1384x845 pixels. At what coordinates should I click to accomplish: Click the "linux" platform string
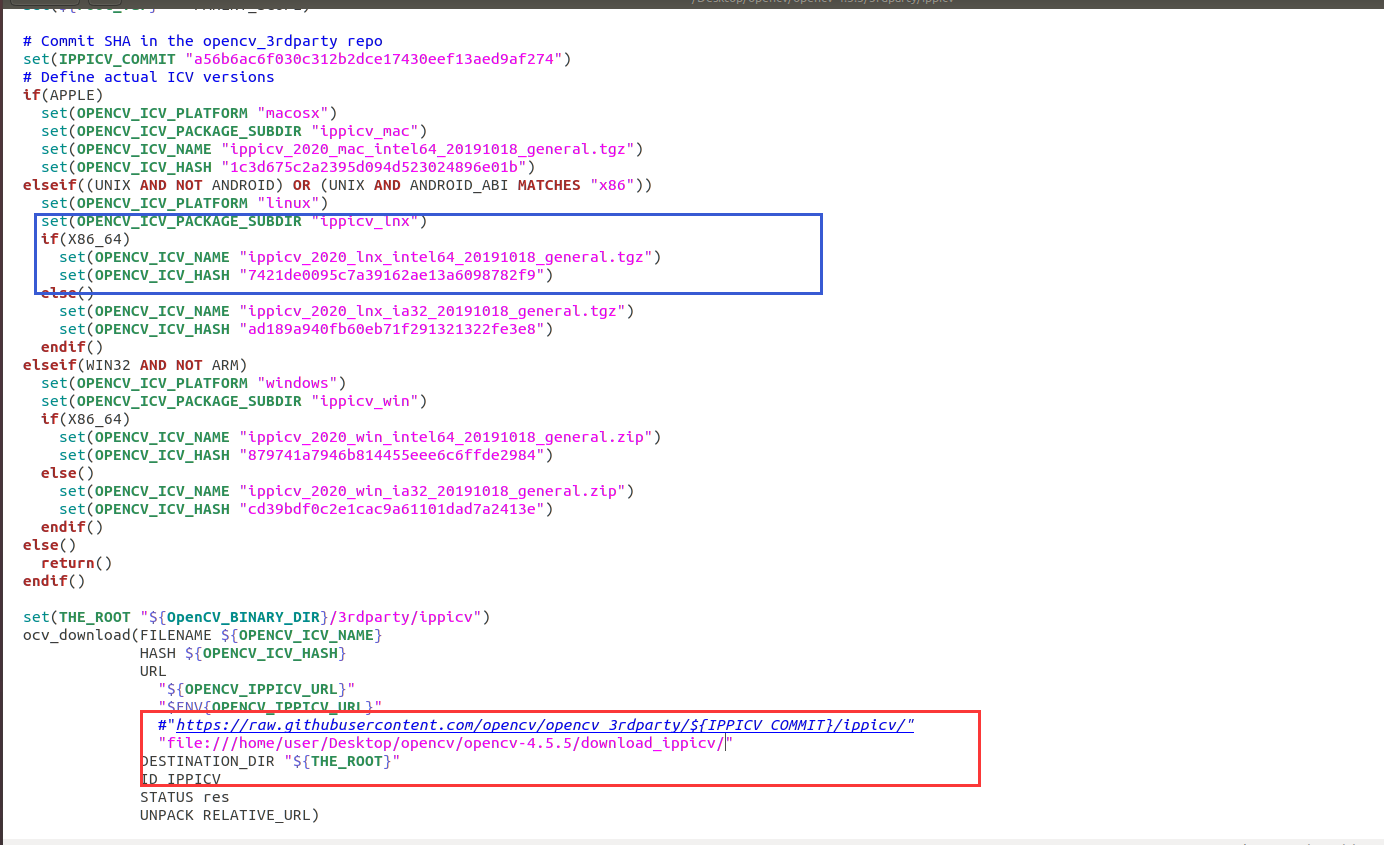point(288,203)
